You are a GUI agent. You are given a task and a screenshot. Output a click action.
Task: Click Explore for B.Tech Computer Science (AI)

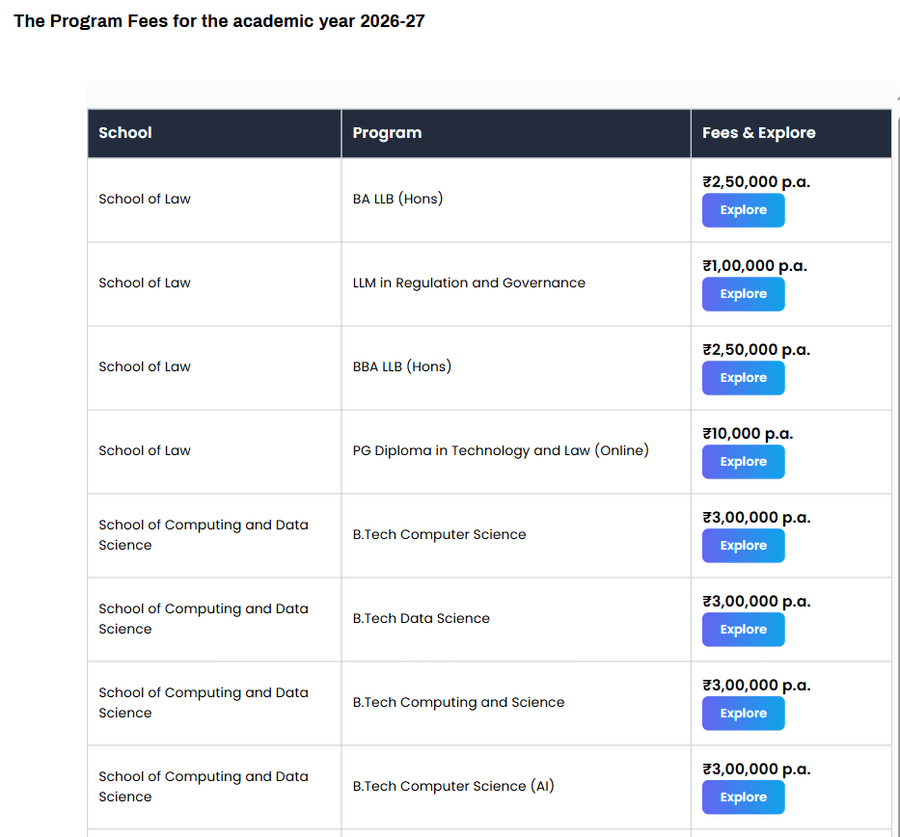click(x=743, y=797)
